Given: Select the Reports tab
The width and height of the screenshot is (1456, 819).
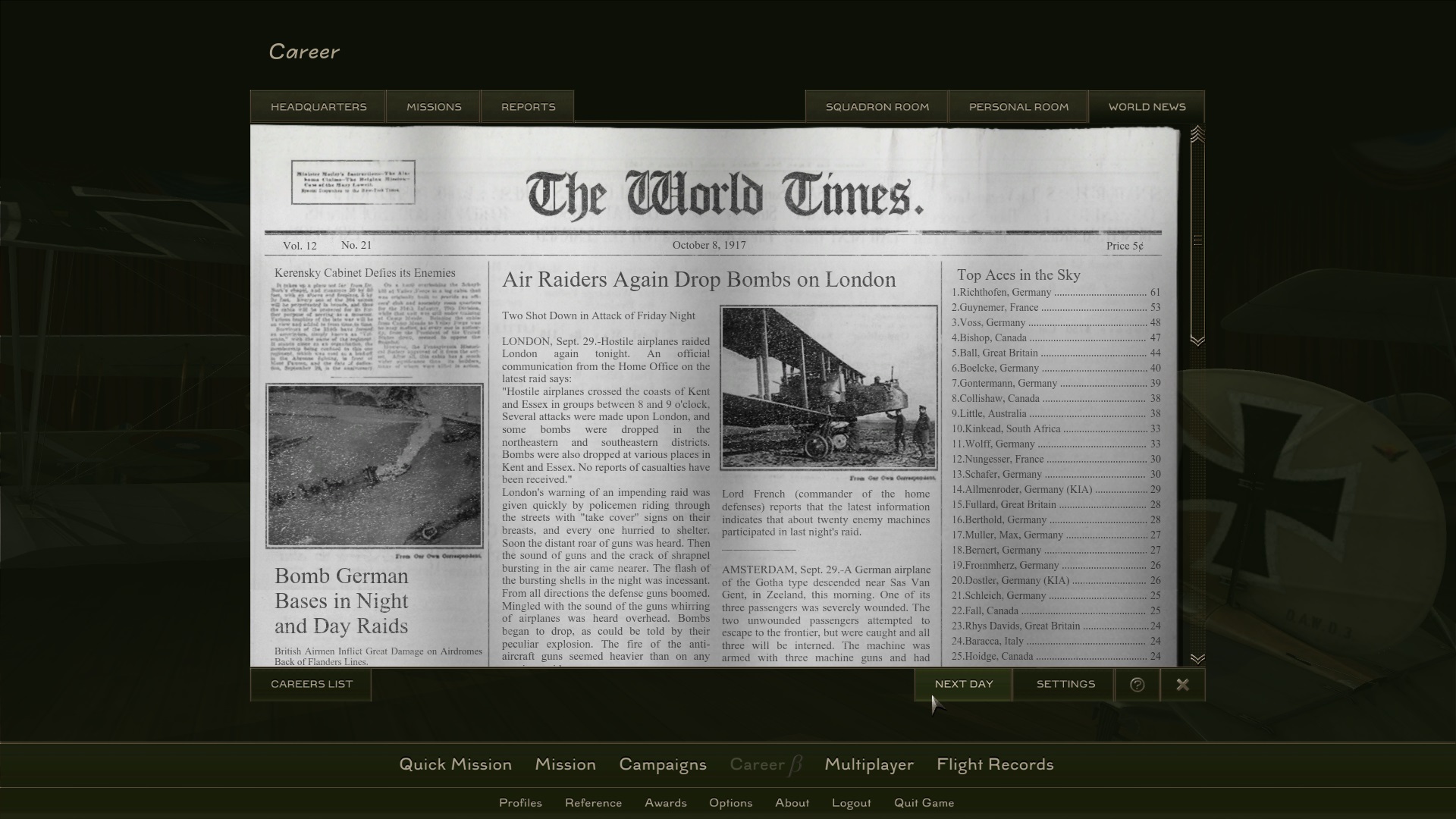Looking at the screenshot, I should coord(527,106).
